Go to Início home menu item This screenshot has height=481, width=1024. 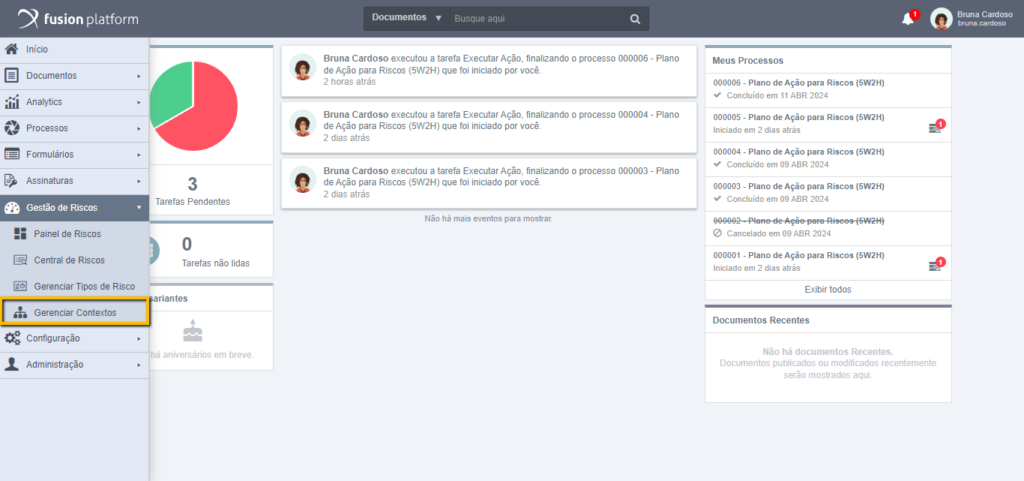[x=37, y=49]
